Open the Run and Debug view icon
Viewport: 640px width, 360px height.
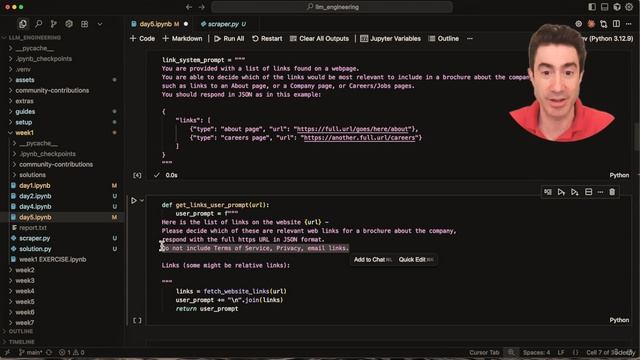[69, 24]
